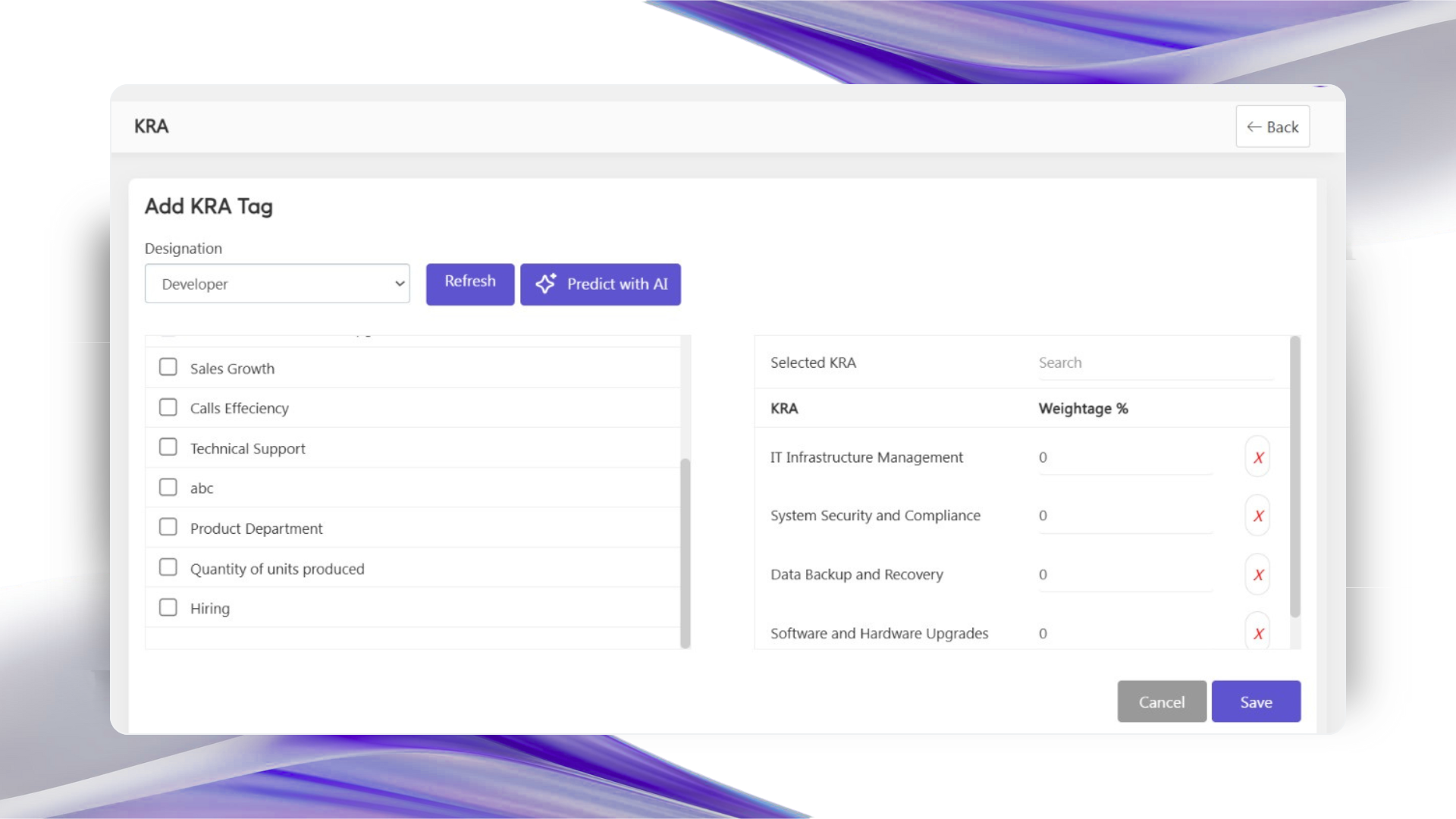Viewport: 1456px width, 819px height.
Task: Delete Data Backup and Recovery row
Action: coord(1257,575)
